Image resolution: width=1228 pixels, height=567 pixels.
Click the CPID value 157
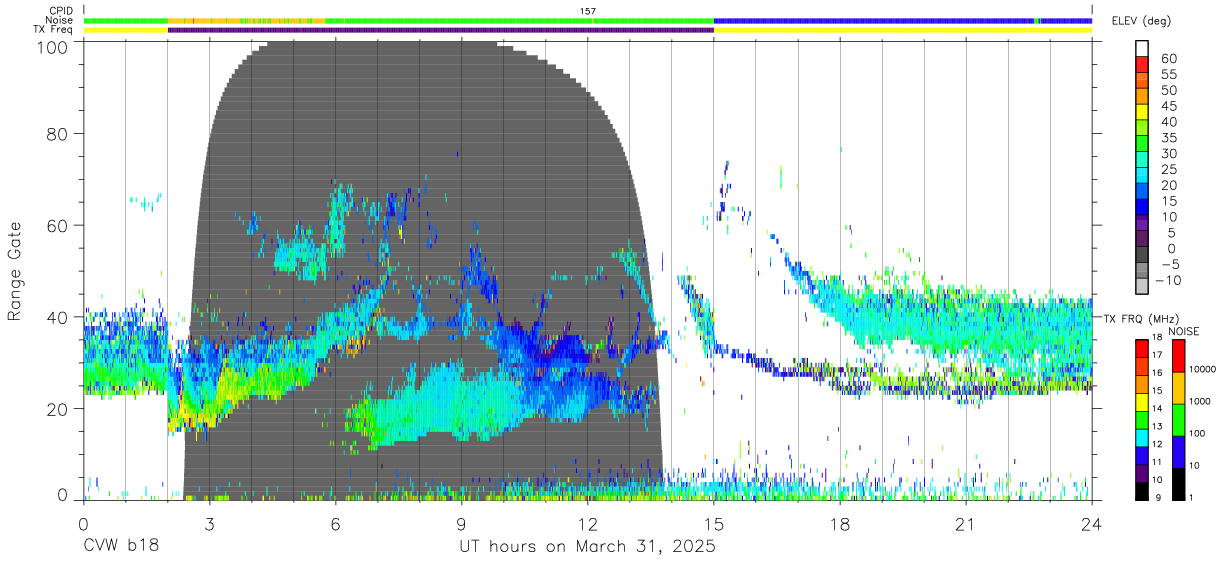588,11
